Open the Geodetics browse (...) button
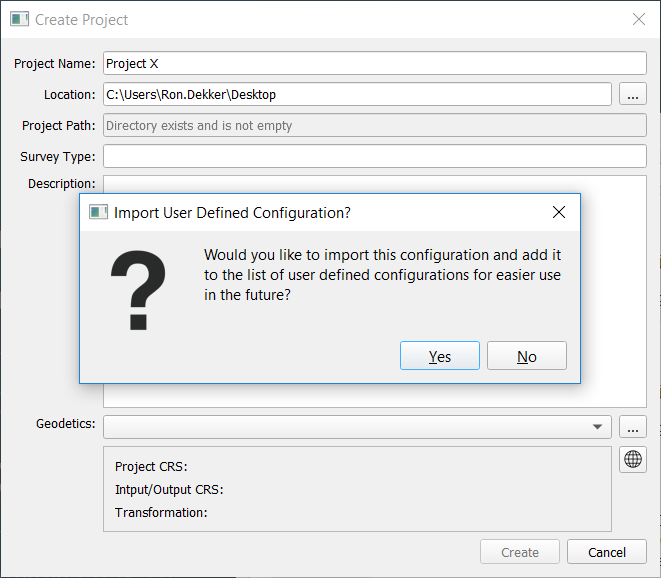 tap(633, 427)
